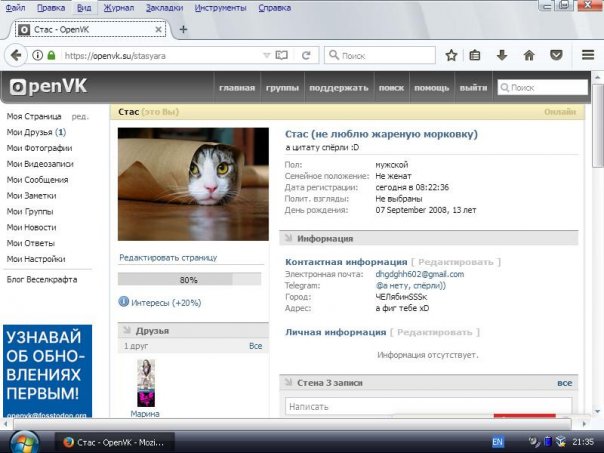Click the browser back arrow button
Screen dimensions: 604x453
(x=17, y=56)
